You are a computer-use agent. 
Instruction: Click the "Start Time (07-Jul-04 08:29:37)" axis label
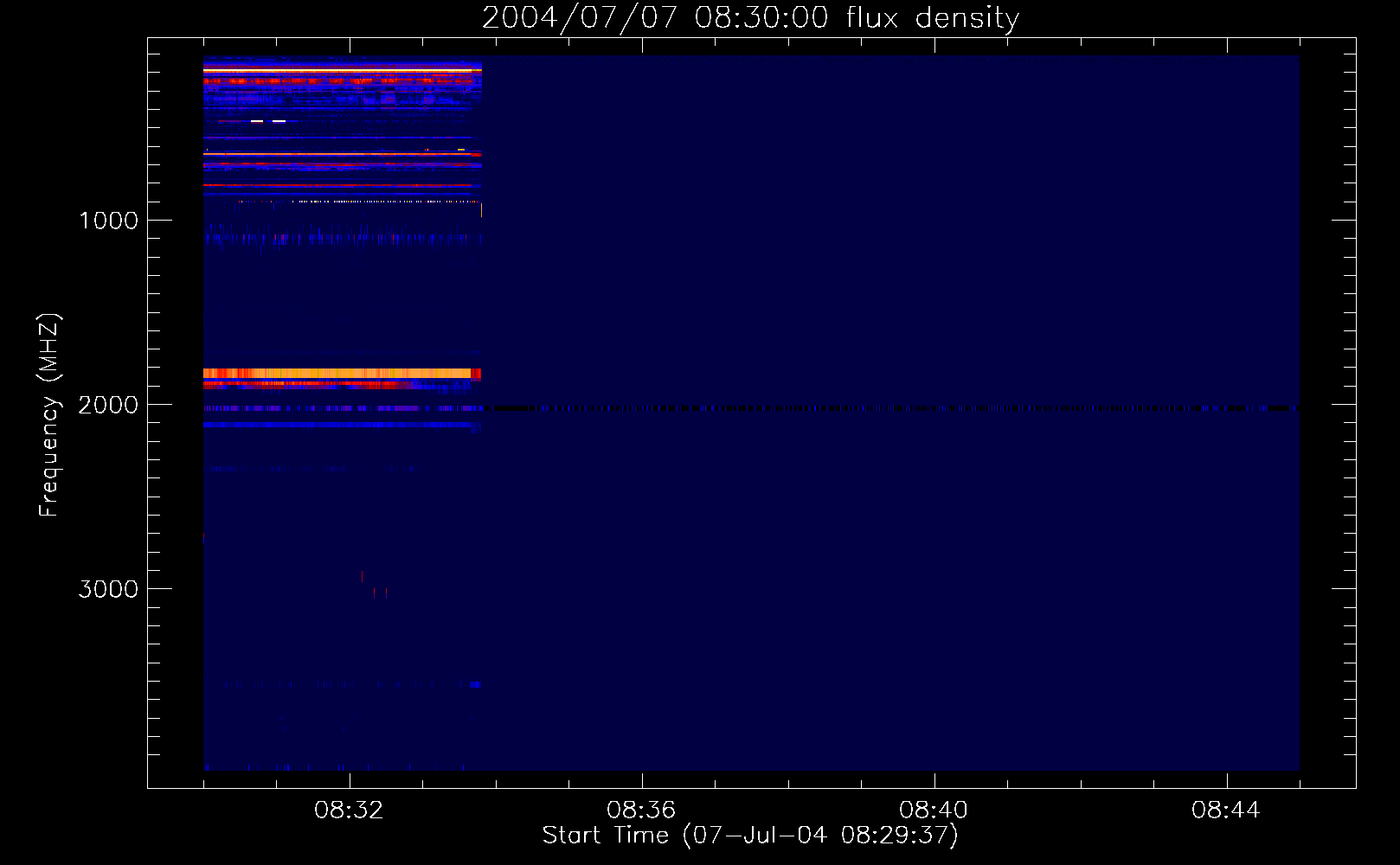click(750, 836)
